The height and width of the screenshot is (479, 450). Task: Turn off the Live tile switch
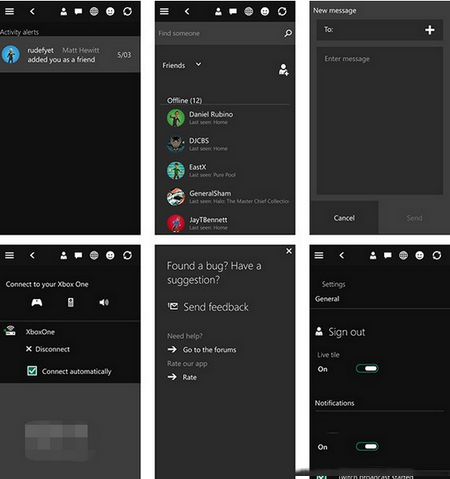tap(367, 368)
